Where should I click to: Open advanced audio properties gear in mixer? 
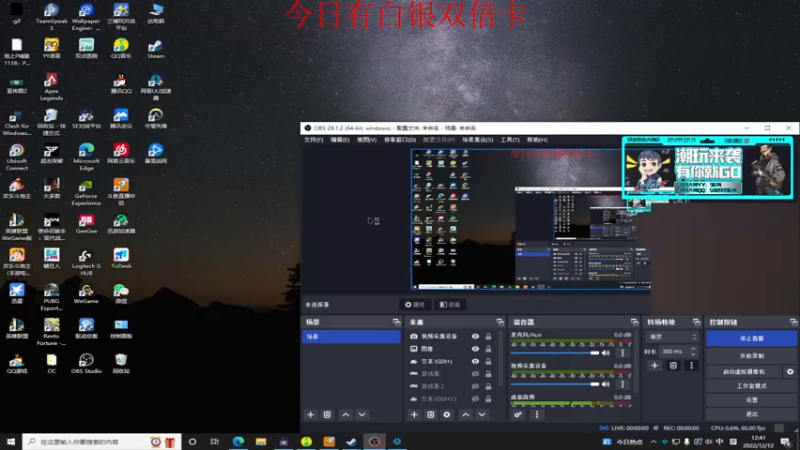coord(518,415)
